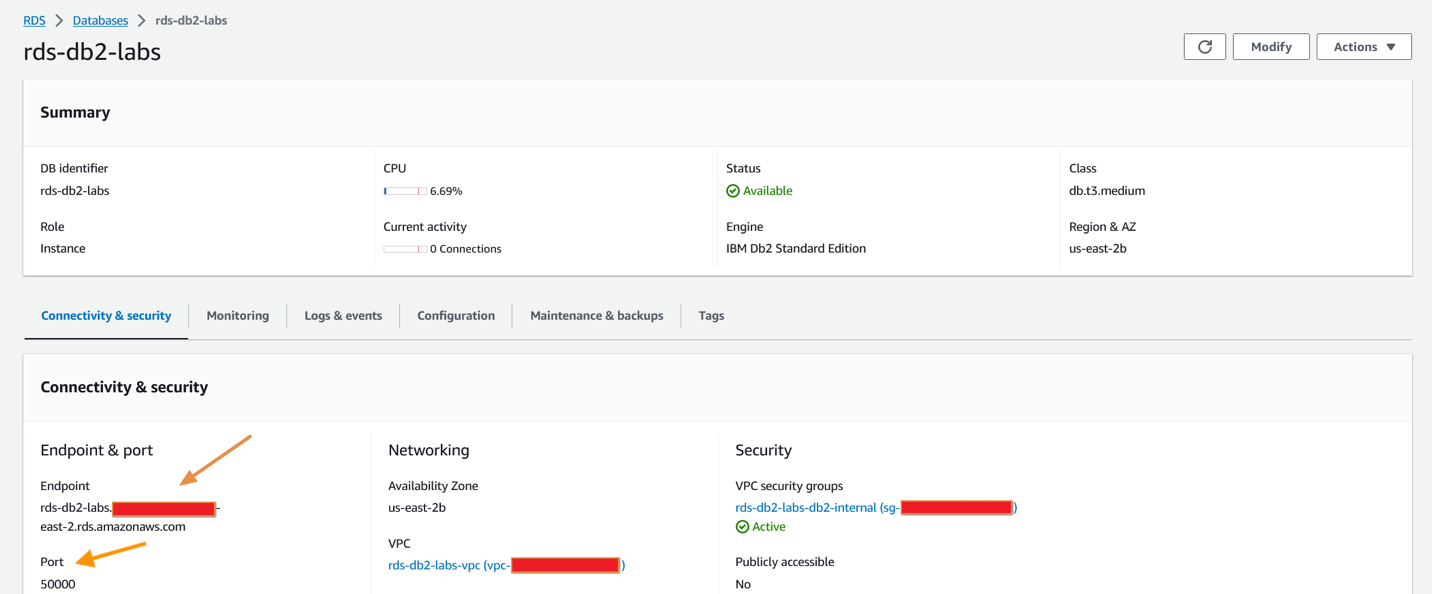Click the Modify button
The image size is (1432, 594).
(1270, 46)
